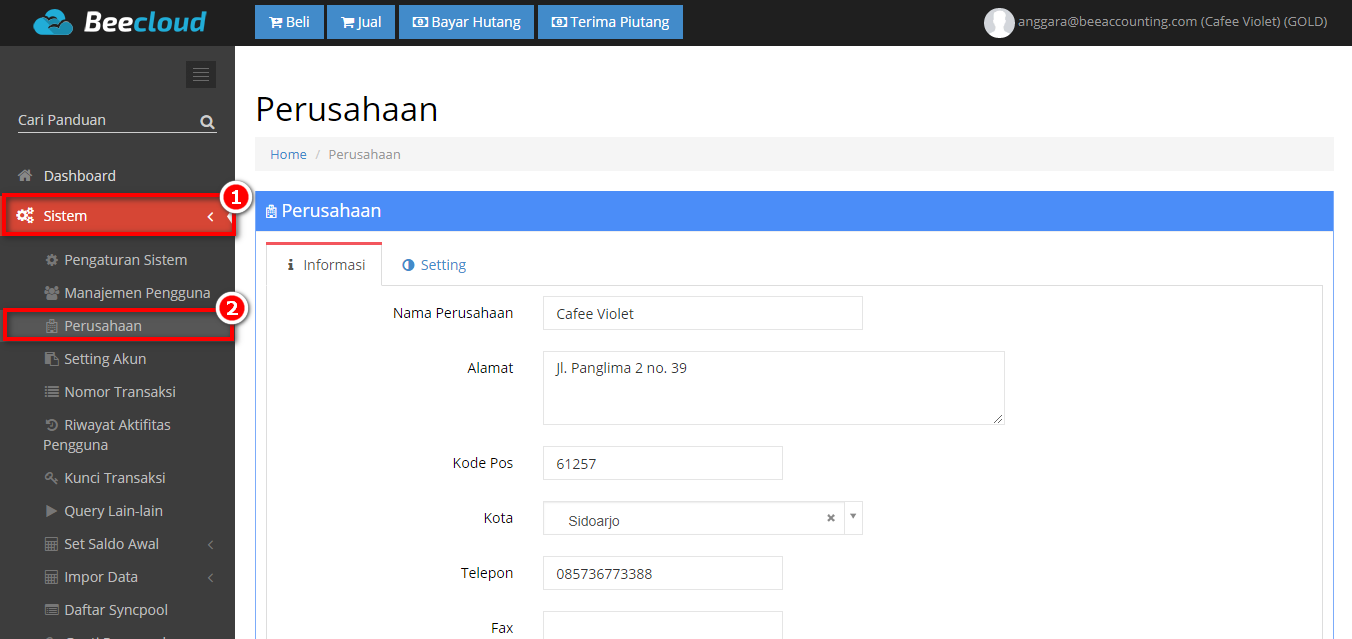Click the Sistem gears icon

[25, 216]
